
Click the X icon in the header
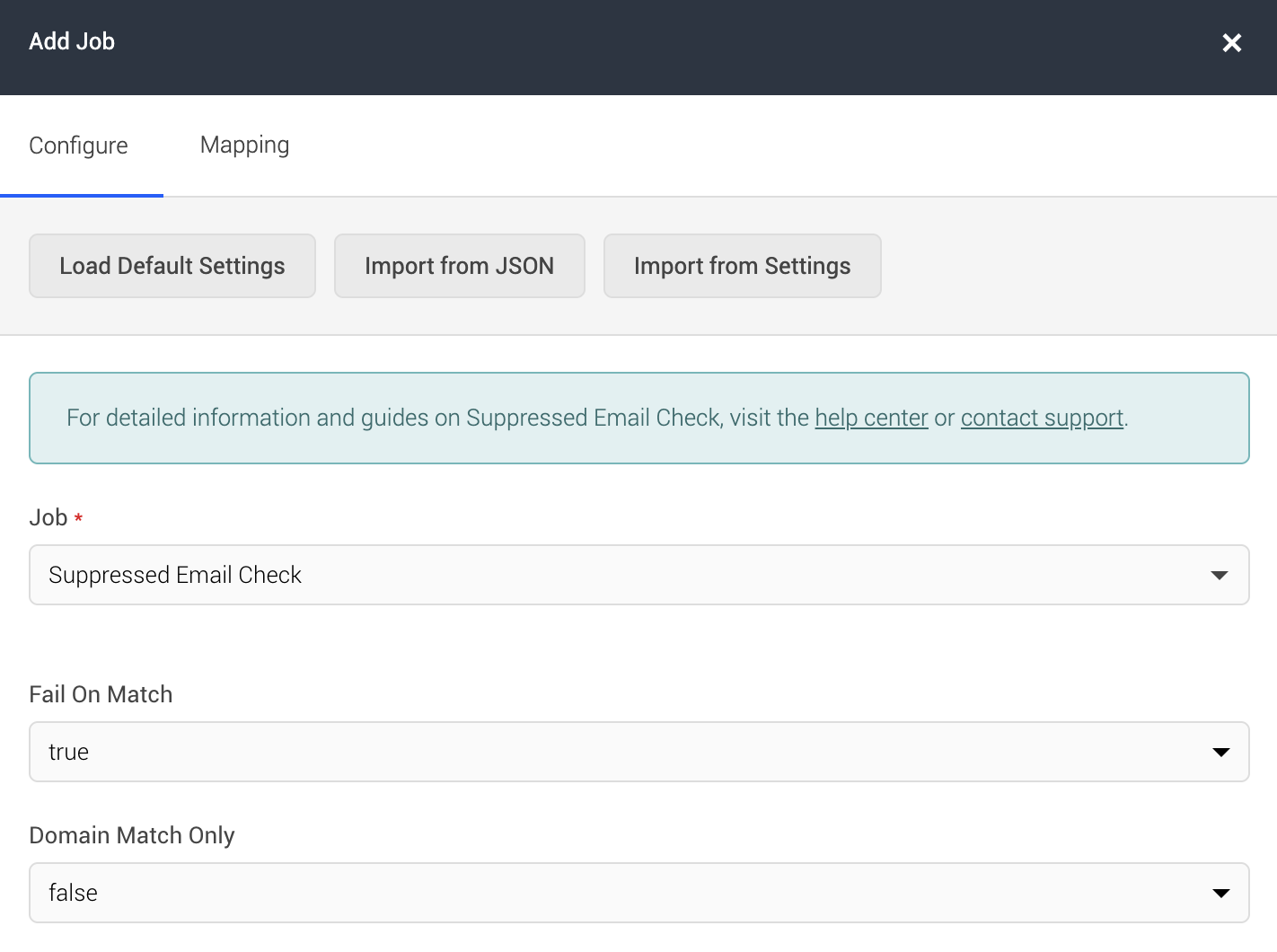click(x=1231, y=42)
